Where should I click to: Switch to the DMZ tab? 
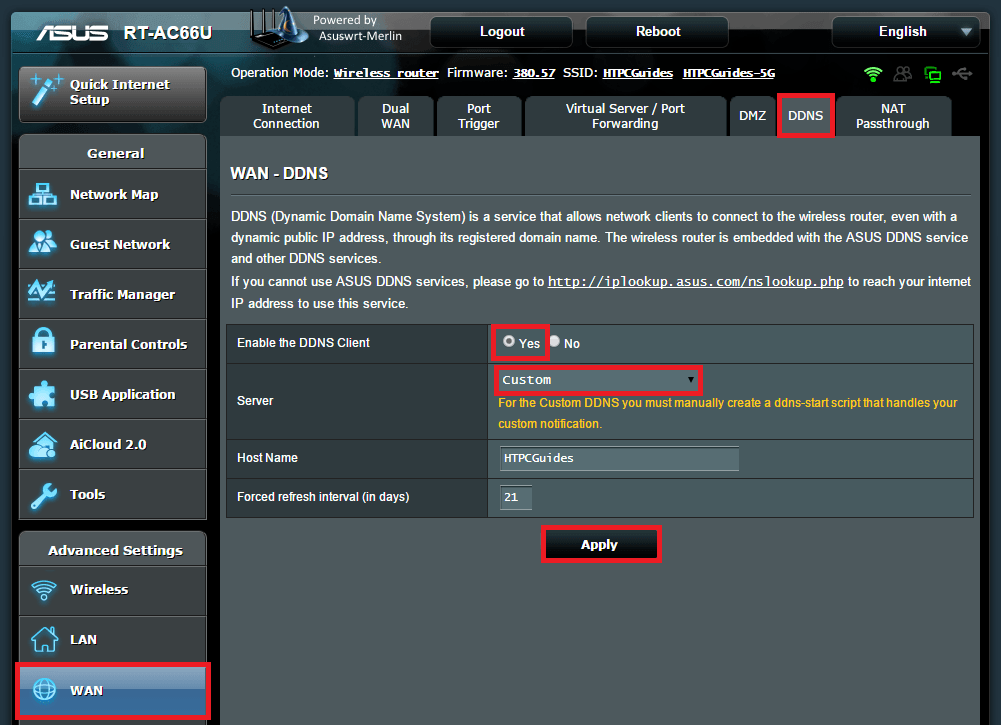752,116
